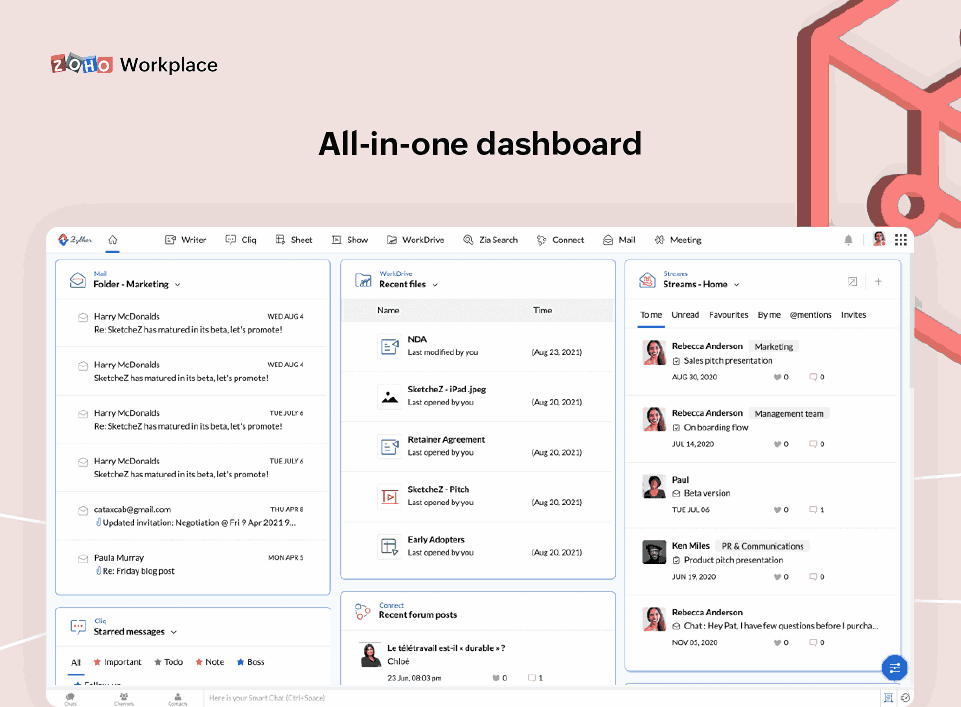Open Connect app in top bar
961x707 pixels.
pos(560,240)
